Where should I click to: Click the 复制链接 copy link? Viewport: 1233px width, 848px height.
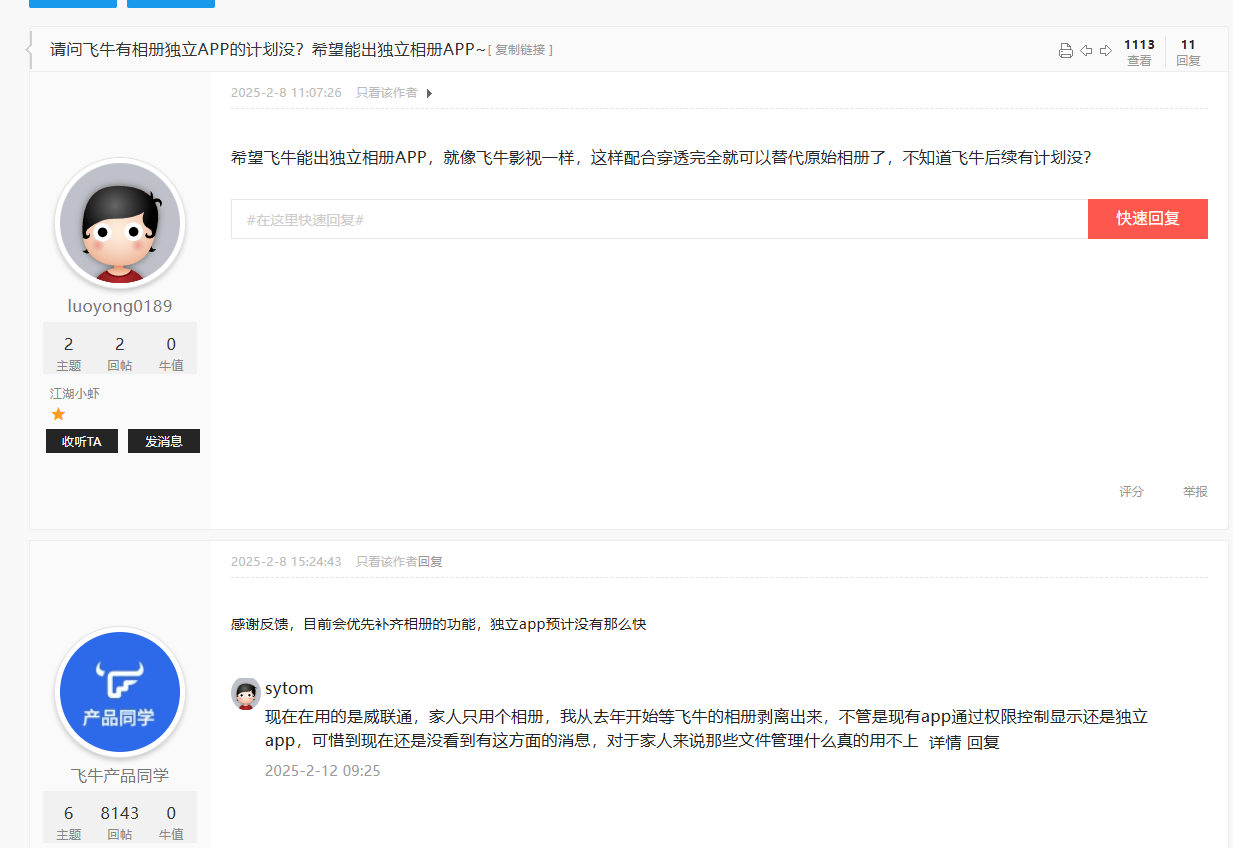[x=520, y=50]
